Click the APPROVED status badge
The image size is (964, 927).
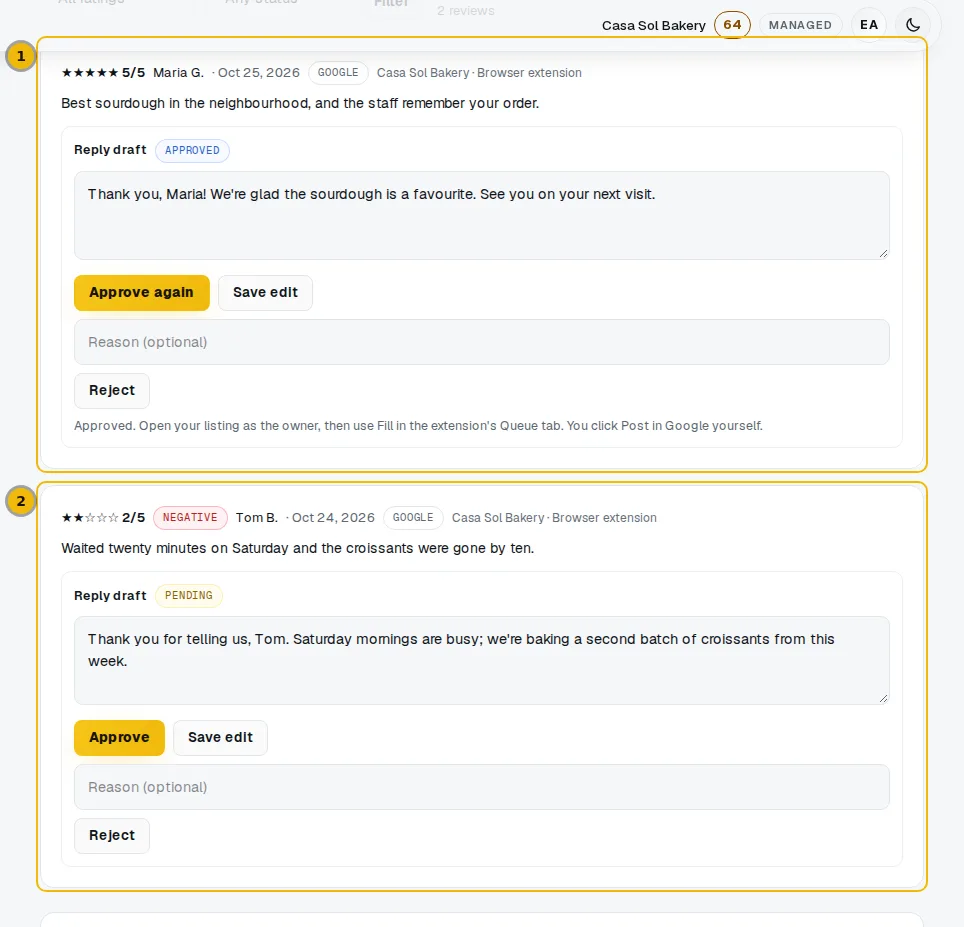[192, 151]
